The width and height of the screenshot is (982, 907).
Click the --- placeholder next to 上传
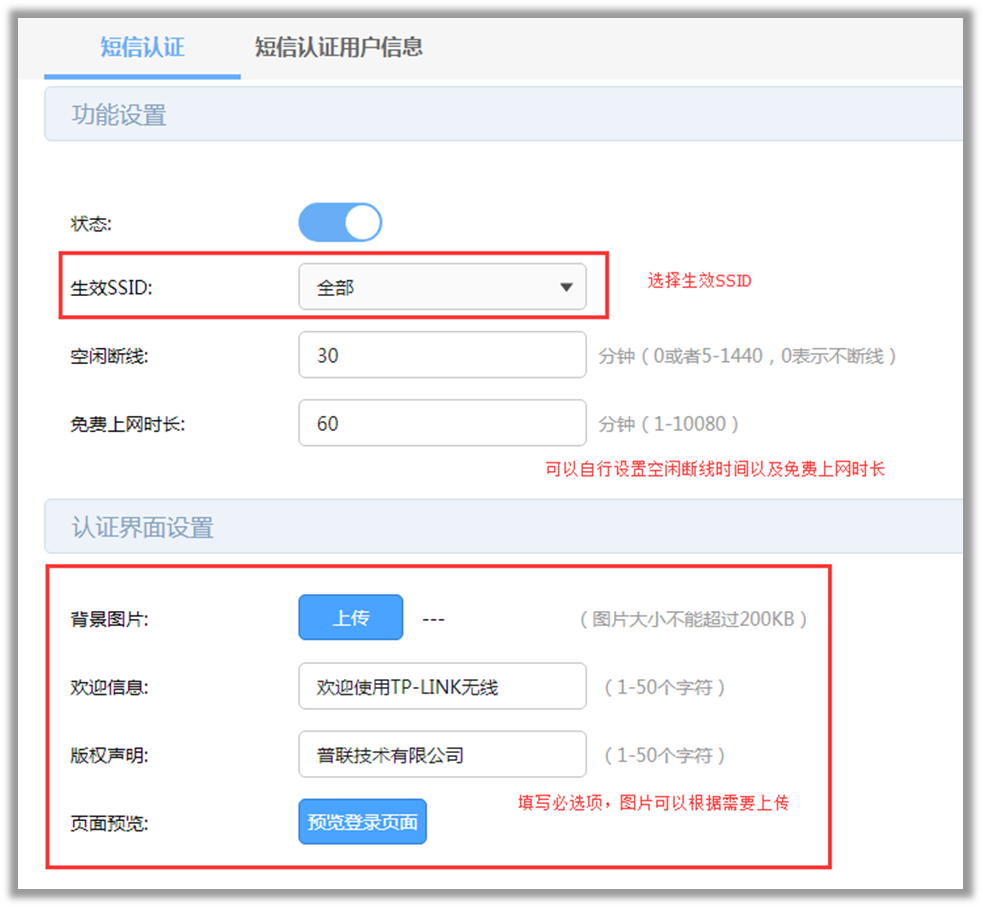tap(433, 617)
